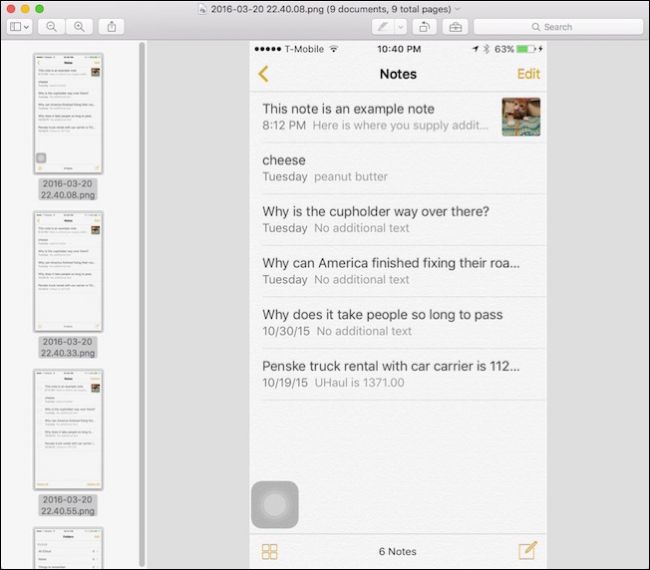Open 'Why is the cupholder way over there?' note
The height and width of the screenshot is (570, 650).
(x=398, y=220)
